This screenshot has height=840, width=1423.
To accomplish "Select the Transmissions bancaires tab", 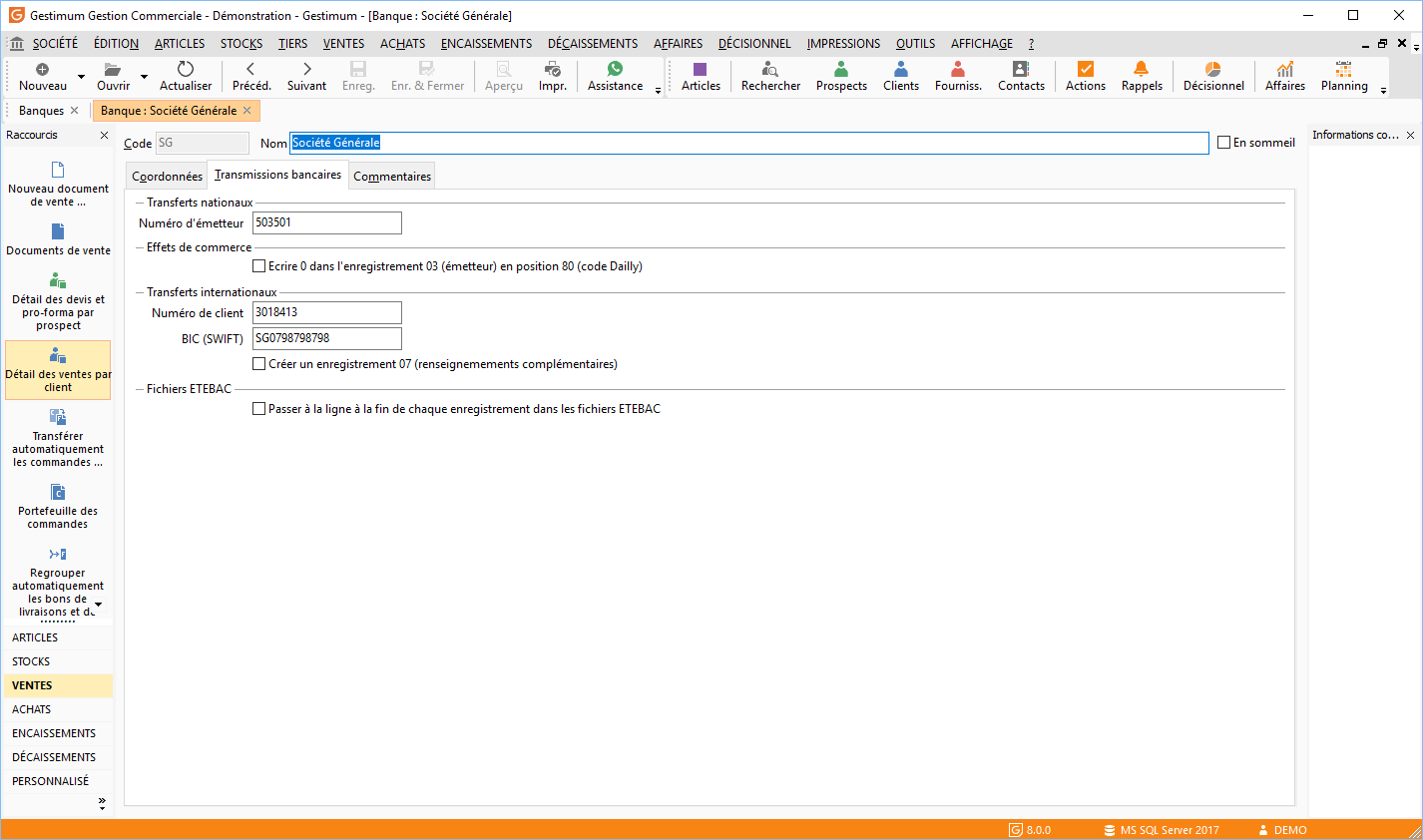I will click(x=277, y=175).
